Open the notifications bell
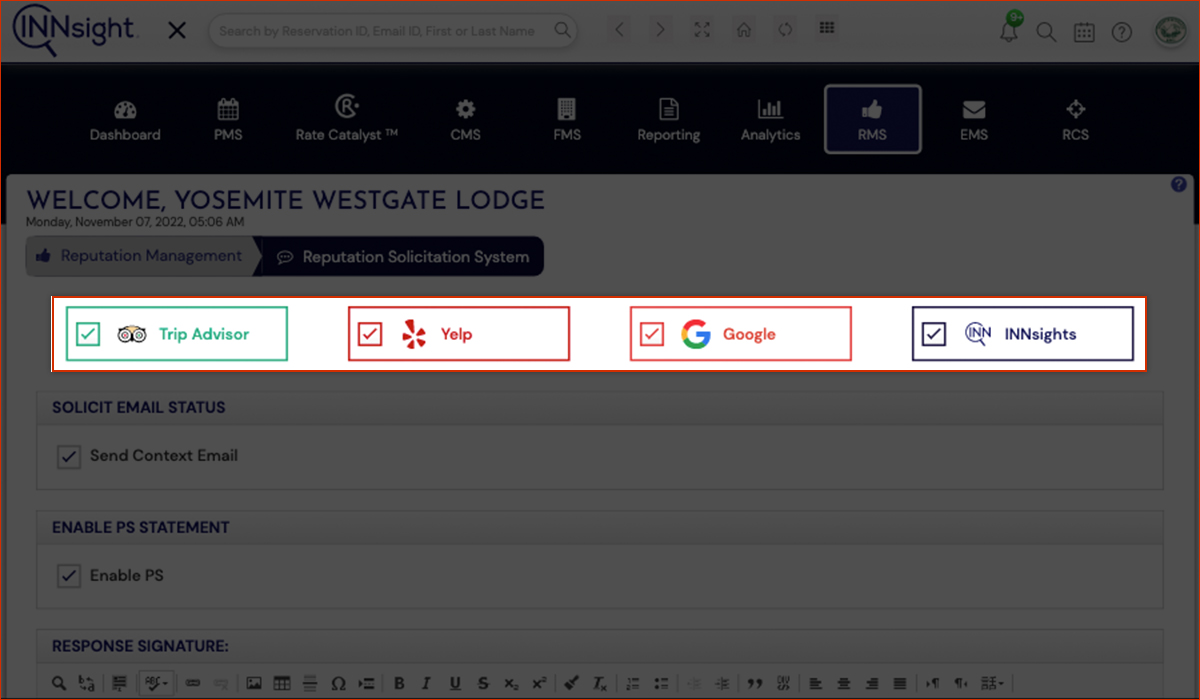The width and height of the screenshot is (1200, 700). (1010, 30)
